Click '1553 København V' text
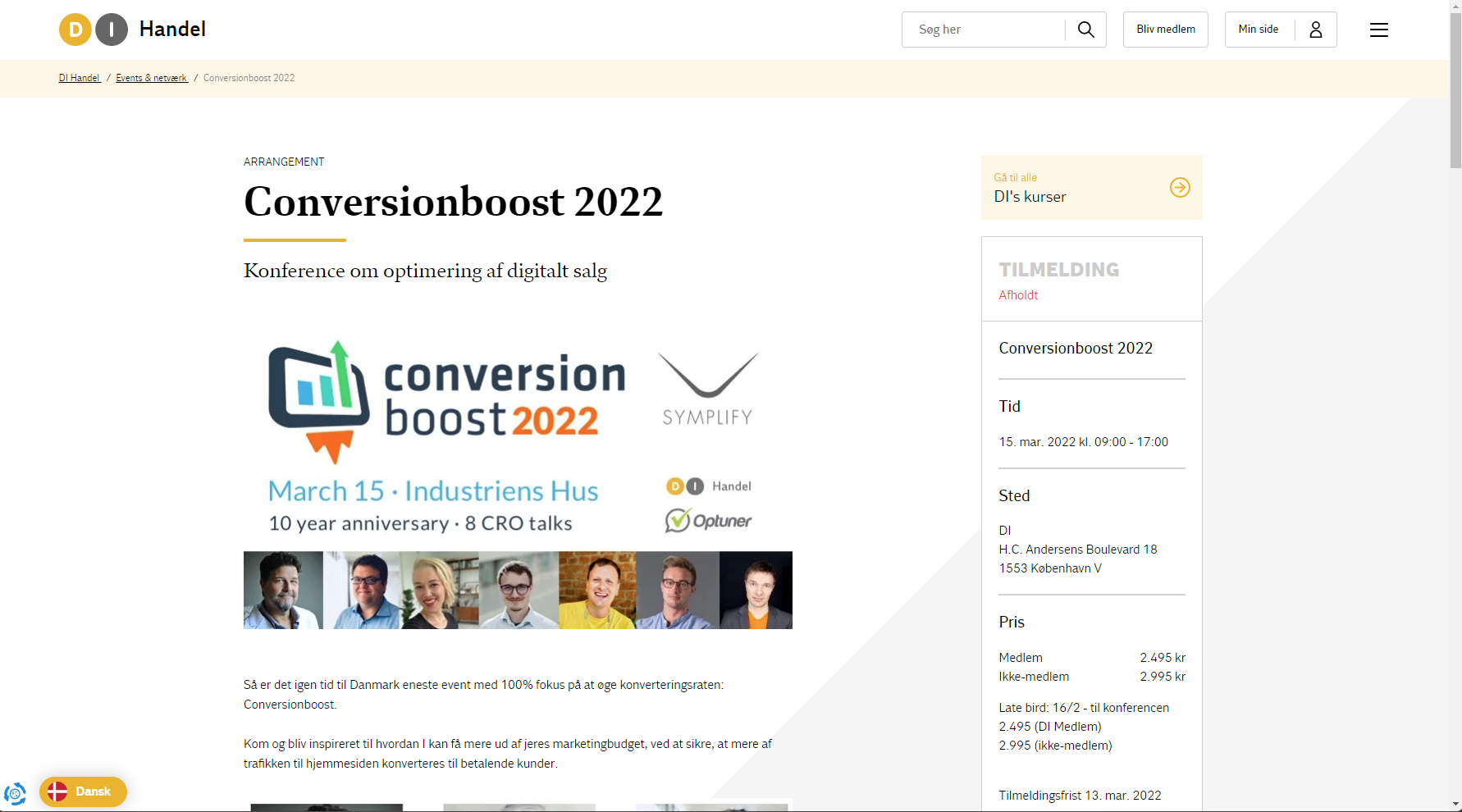1462x812 pixels. click(x=1050, y=568)
